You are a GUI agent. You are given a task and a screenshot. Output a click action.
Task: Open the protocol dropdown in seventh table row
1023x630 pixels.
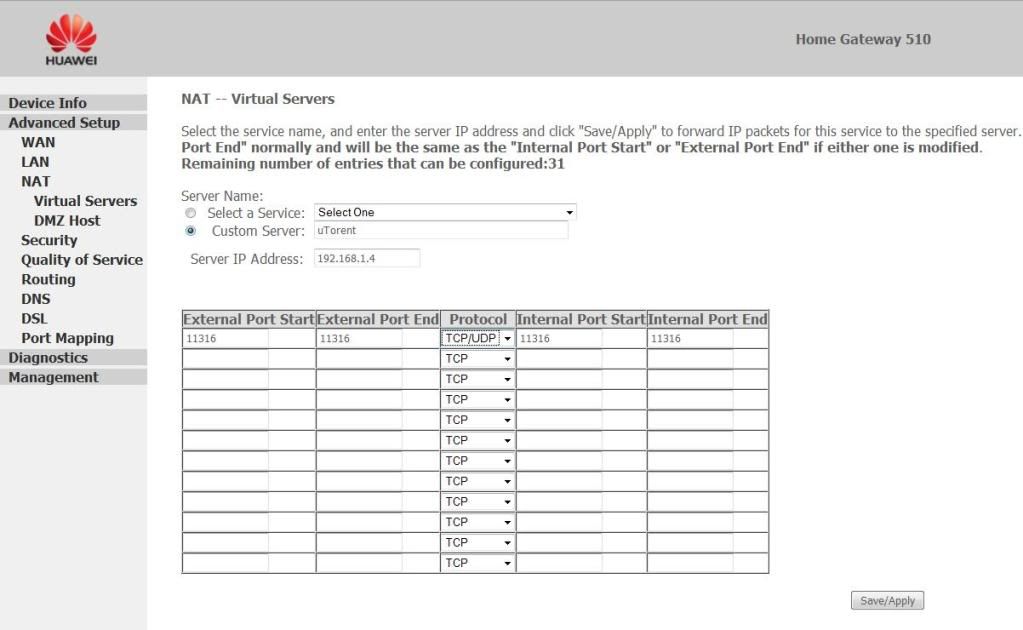click(478, 460)
